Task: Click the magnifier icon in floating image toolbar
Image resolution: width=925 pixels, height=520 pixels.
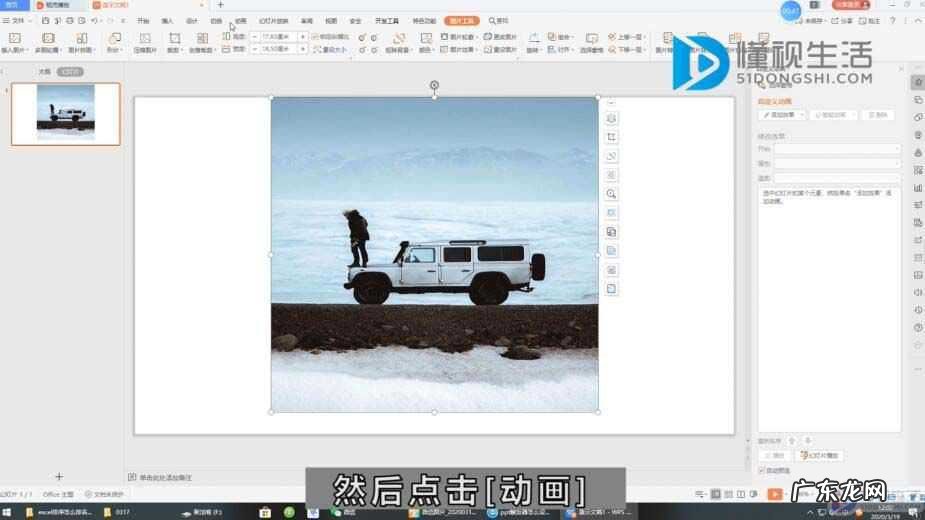Action: (x=611, y=194)
